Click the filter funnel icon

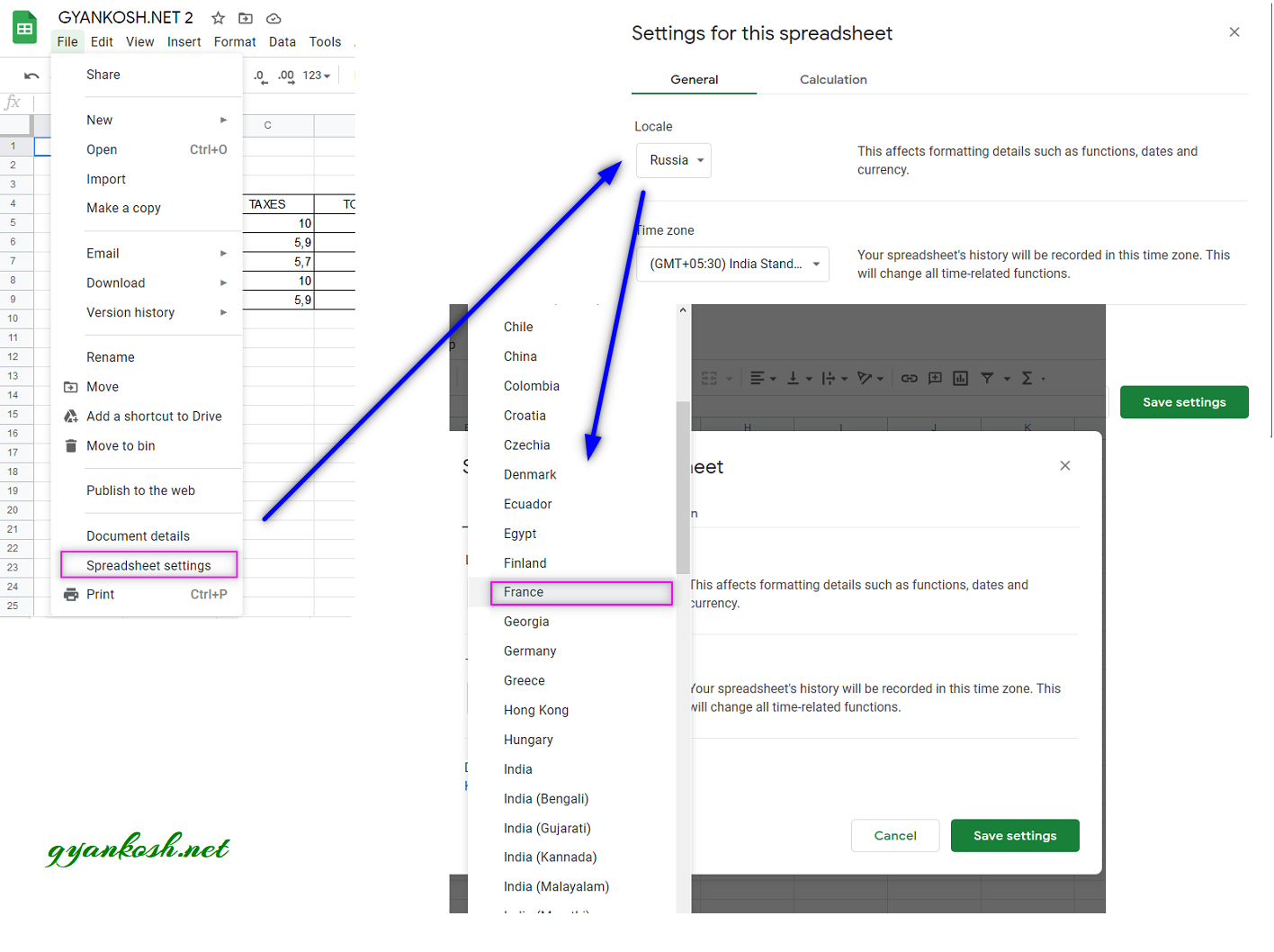[x=987, y=378]
